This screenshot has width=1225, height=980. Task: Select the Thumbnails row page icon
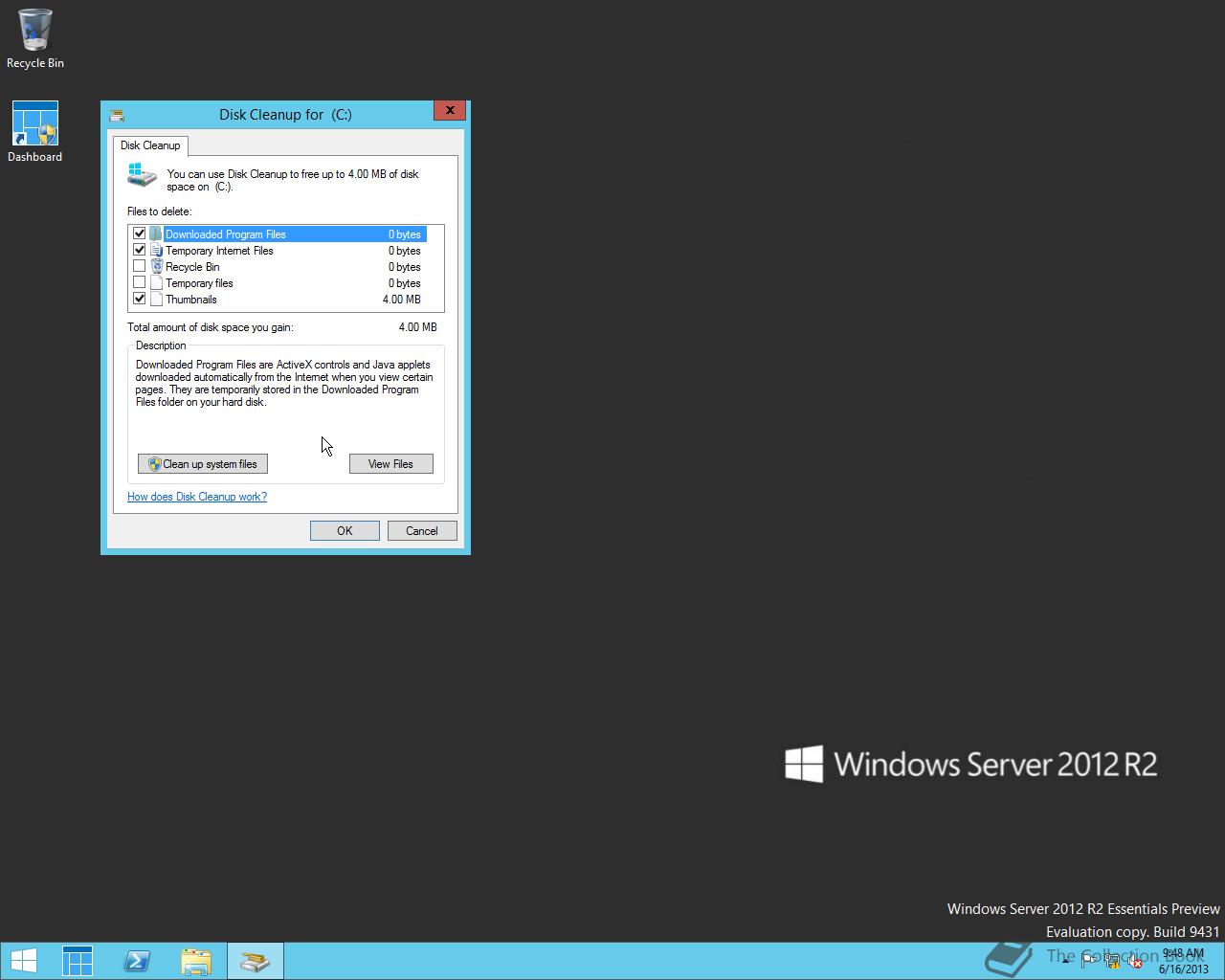tap(157, 300)
